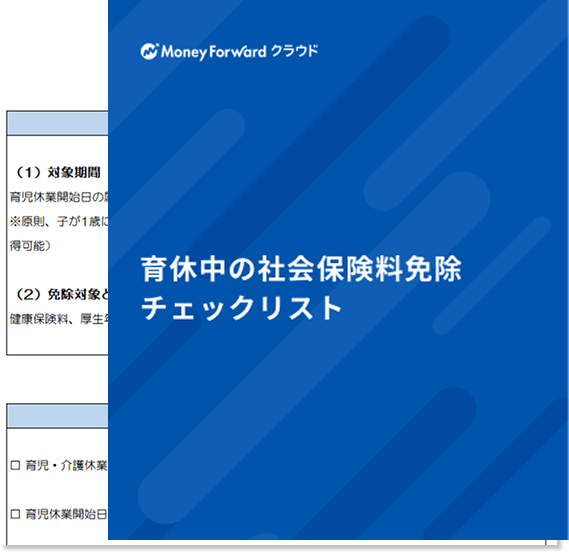
Task: Click the チェックリスト title line
Action: click(241, 308)
